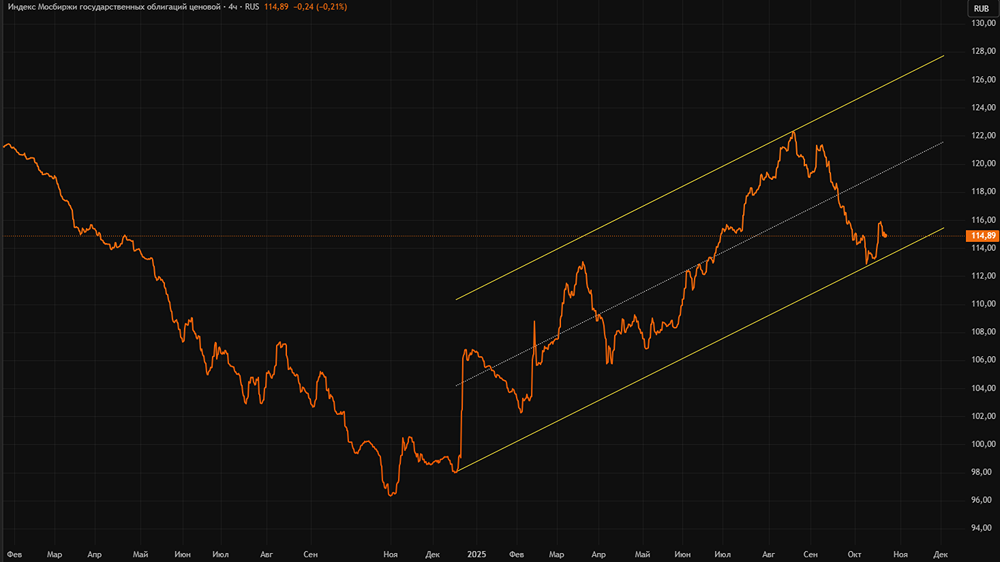Click the first Мар label on time axis

coord(54,554)
